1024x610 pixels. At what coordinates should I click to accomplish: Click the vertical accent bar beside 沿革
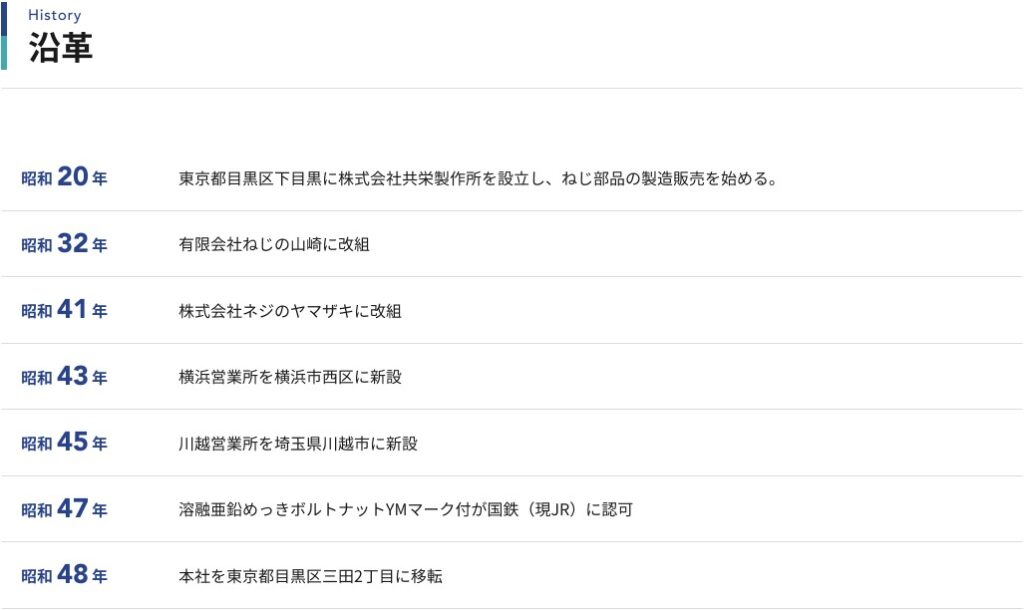4,35
